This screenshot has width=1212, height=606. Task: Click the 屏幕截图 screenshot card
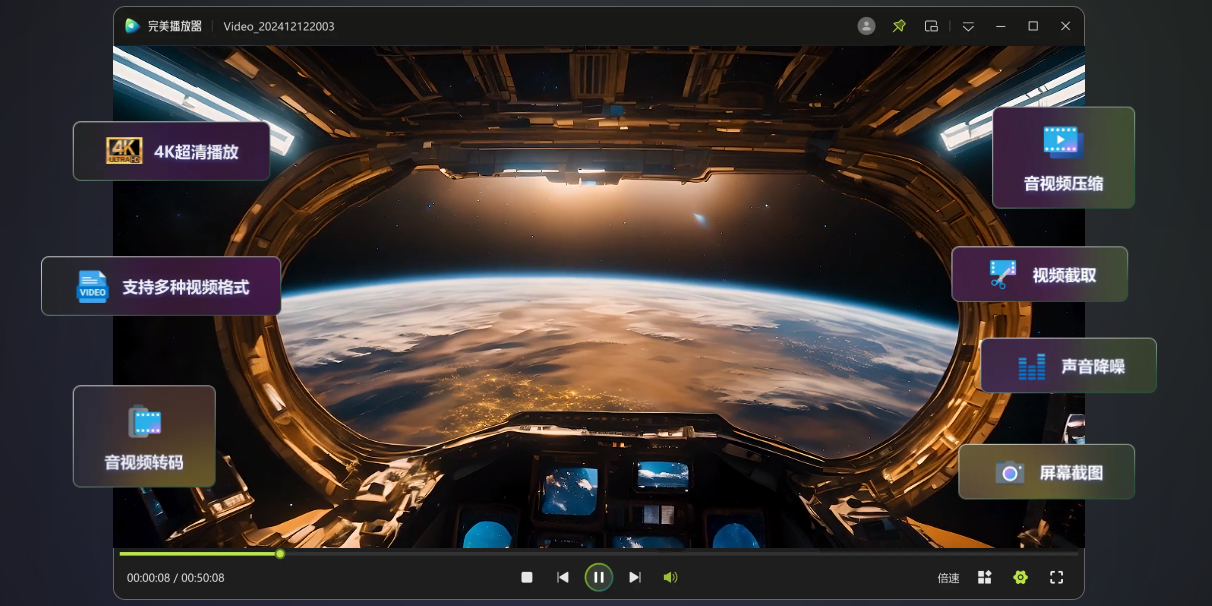pyautogui.click(x=1046, y=472)
